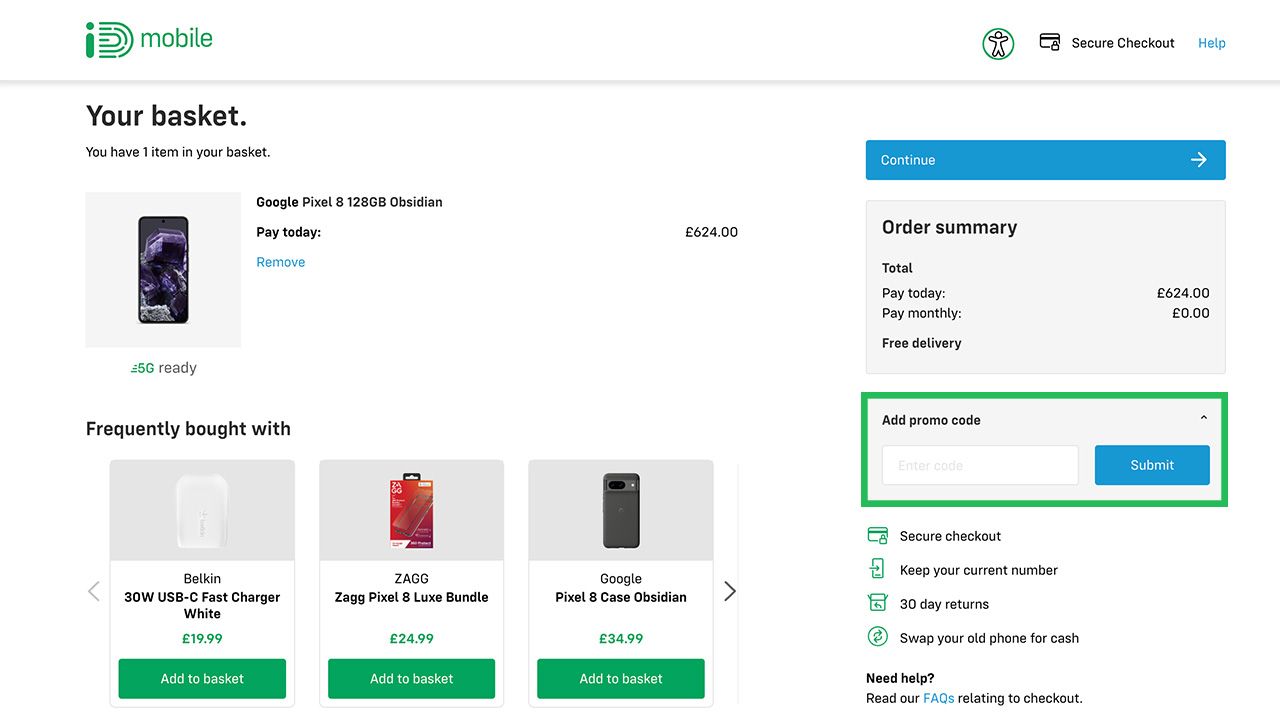The image size is (1280, 720).
Task: Click the iD Mobile logo
Action: click(149, 40)
